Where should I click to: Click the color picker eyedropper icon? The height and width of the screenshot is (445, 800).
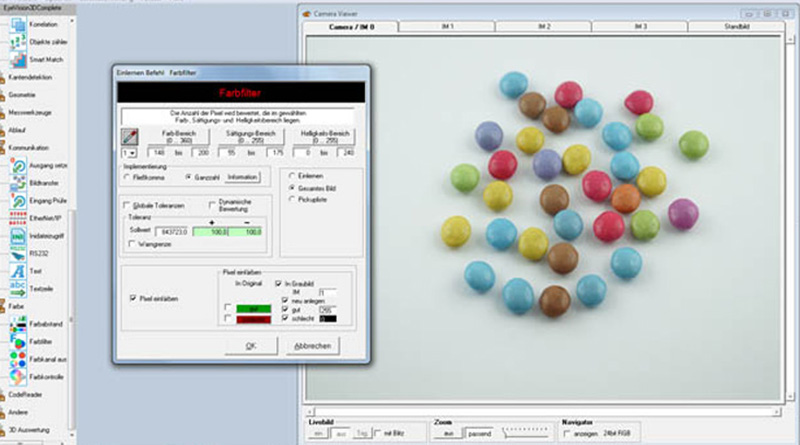coord(128,137)
